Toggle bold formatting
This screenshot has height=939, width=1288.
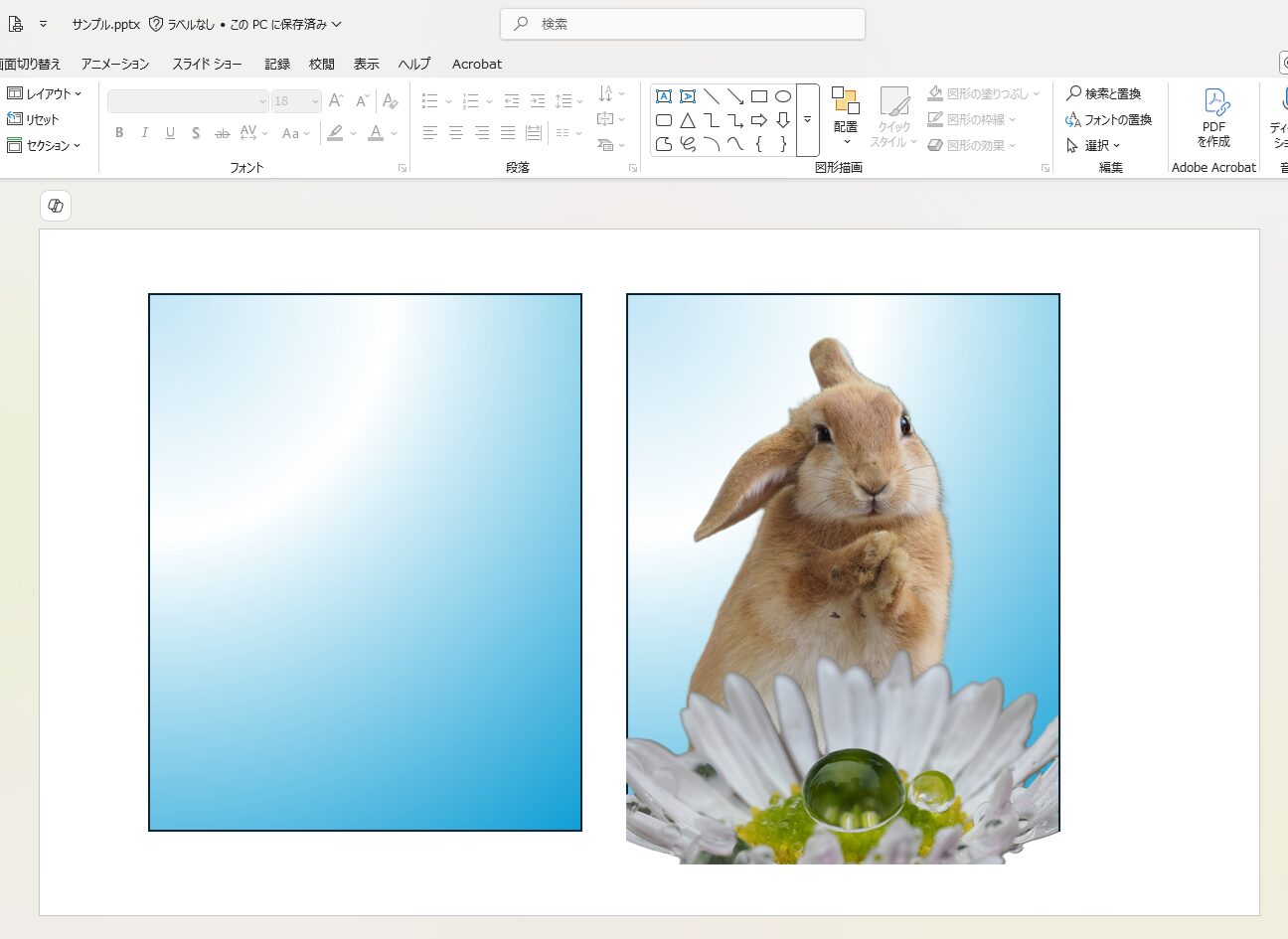coord(119,133)
